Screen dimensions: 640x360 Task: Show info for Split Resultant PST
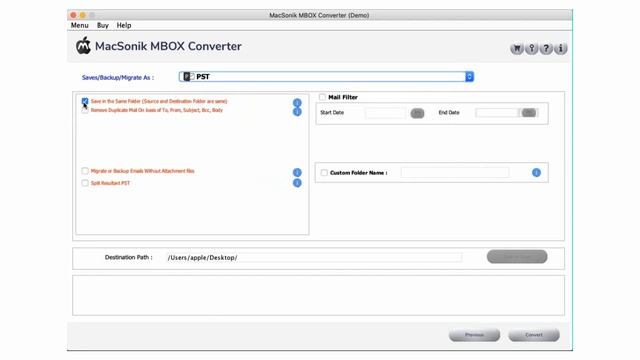297,183
